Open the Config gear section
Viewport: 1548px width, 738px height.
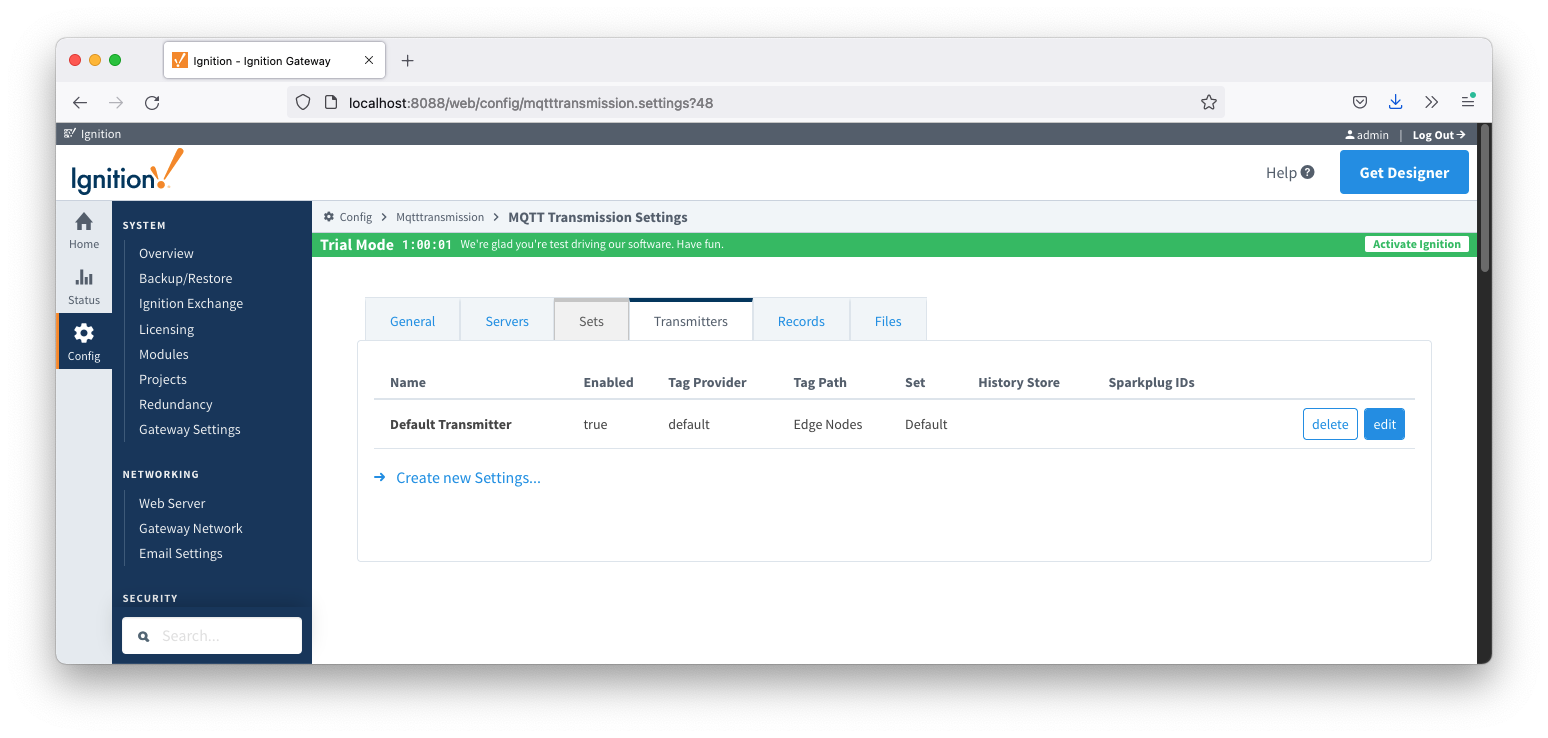pos(84,333)
